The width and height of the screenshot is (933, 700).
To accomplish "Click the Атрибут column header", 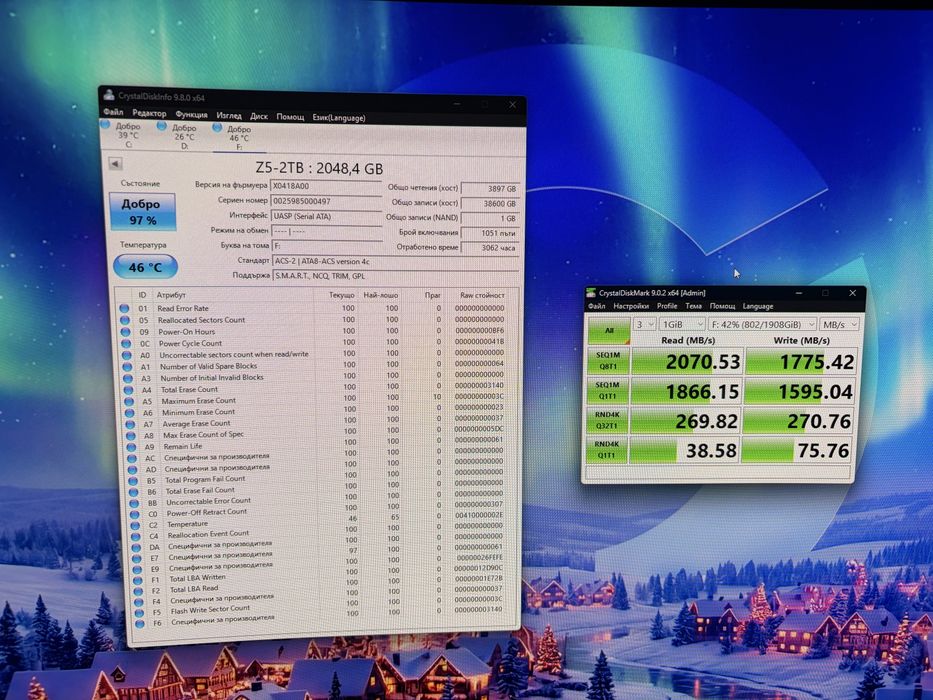I will [x=171, y=295].
